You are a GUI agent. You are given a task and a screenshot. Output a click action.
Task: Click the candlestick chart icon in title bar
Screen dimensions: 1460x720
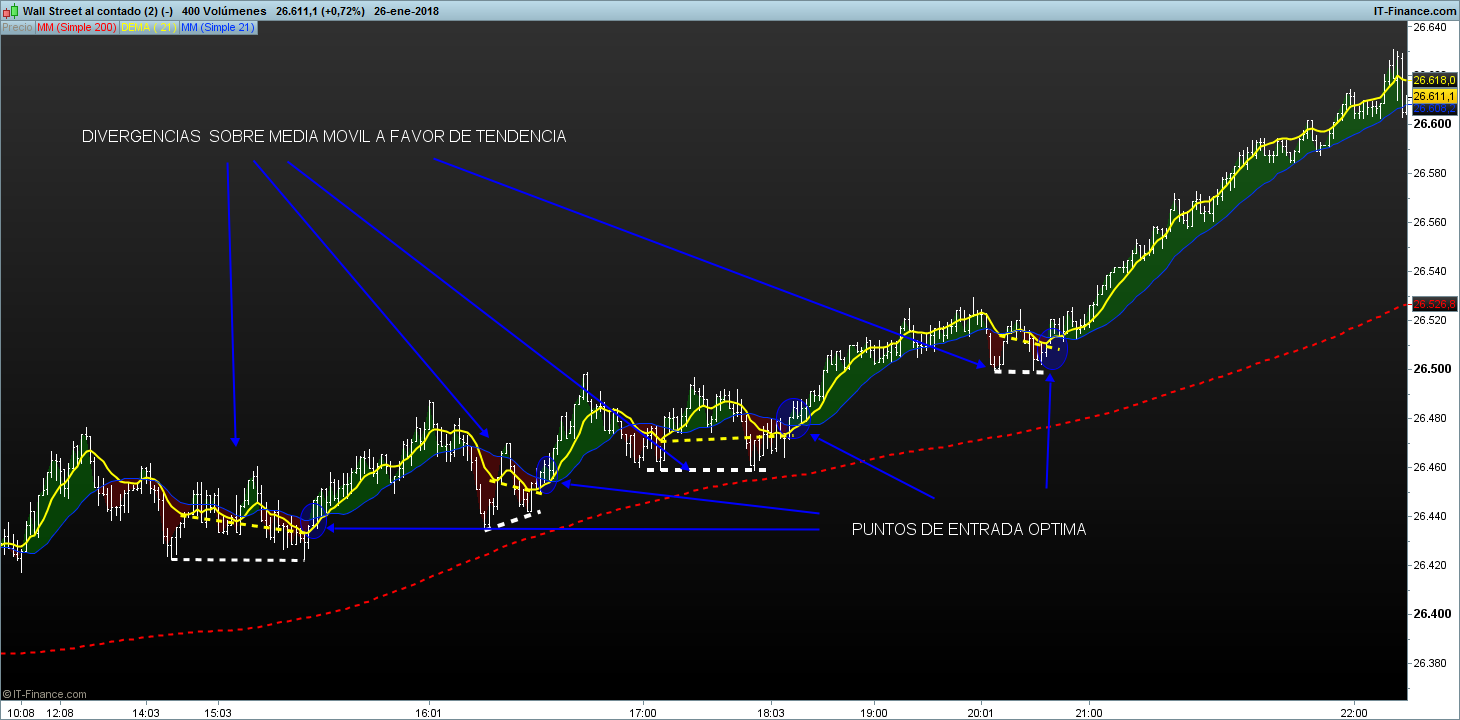click(x=10, y=10)
